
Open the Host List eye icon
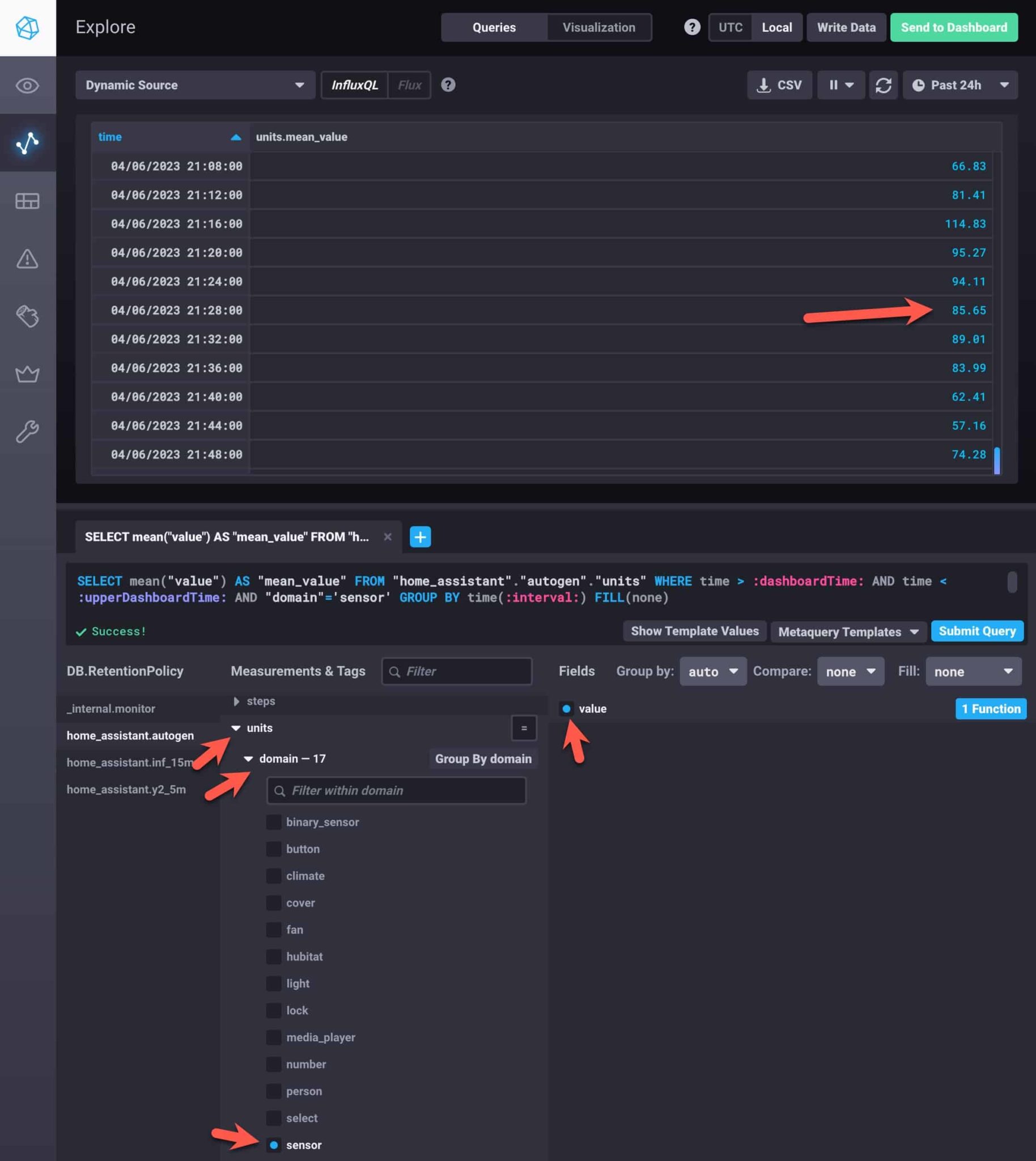[27, 86]
